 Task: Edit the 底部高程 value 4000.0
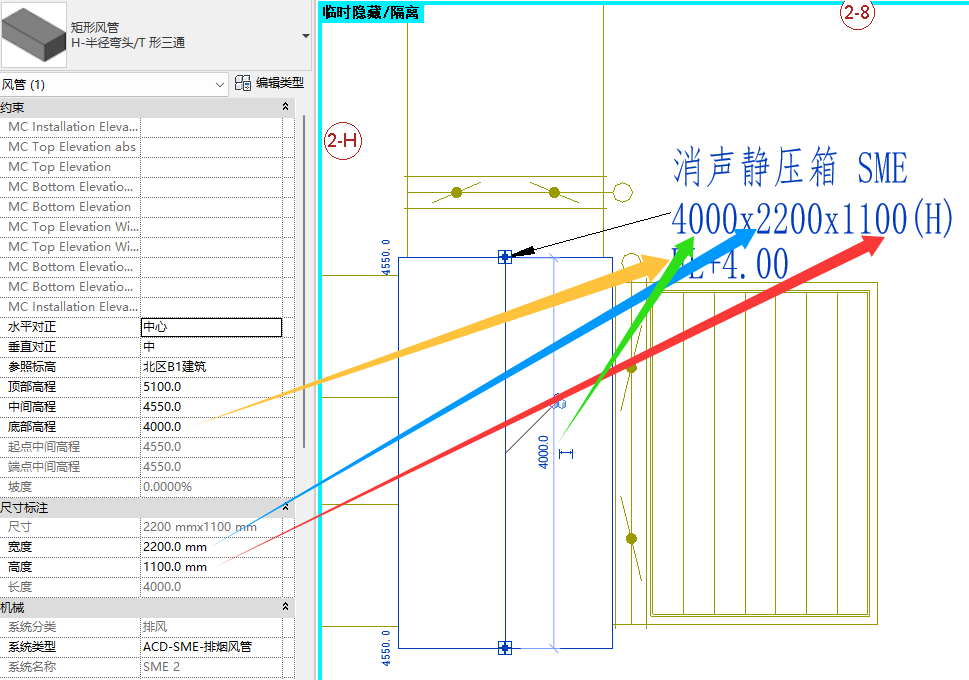point(211,427)
